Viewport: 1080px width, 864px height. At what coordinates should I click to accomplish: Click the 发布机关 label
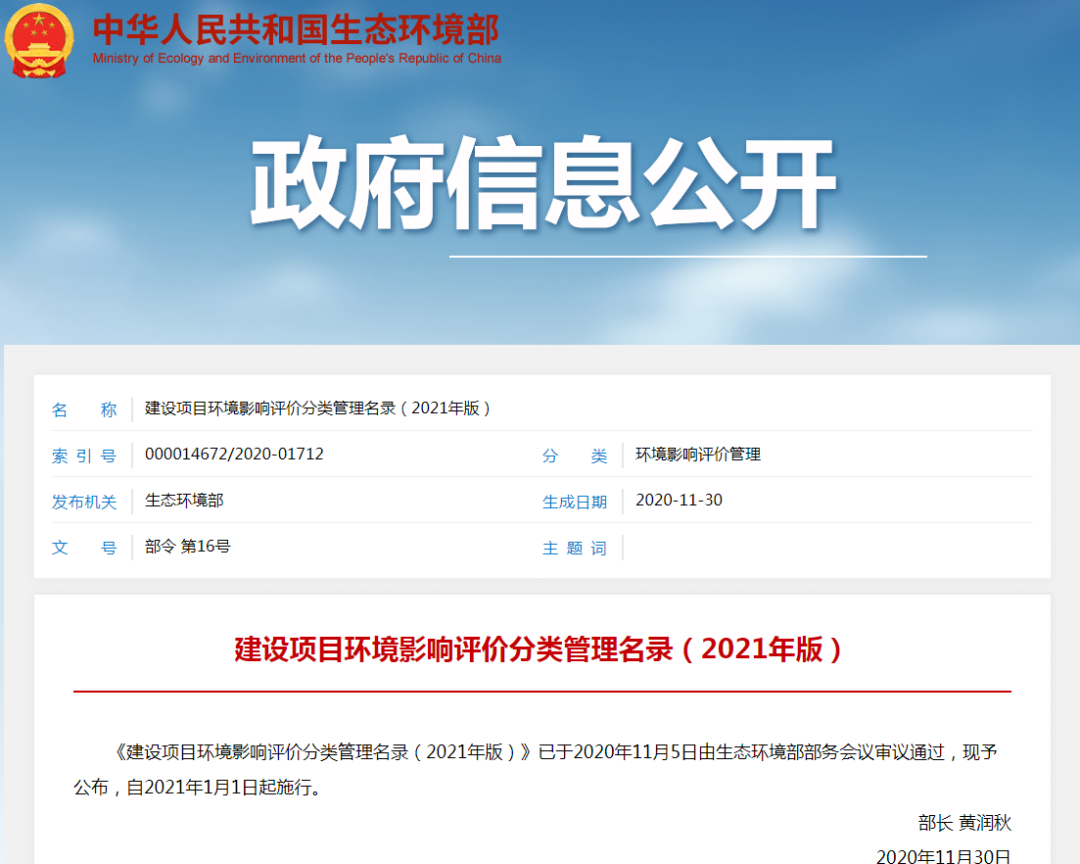(84, 502)
